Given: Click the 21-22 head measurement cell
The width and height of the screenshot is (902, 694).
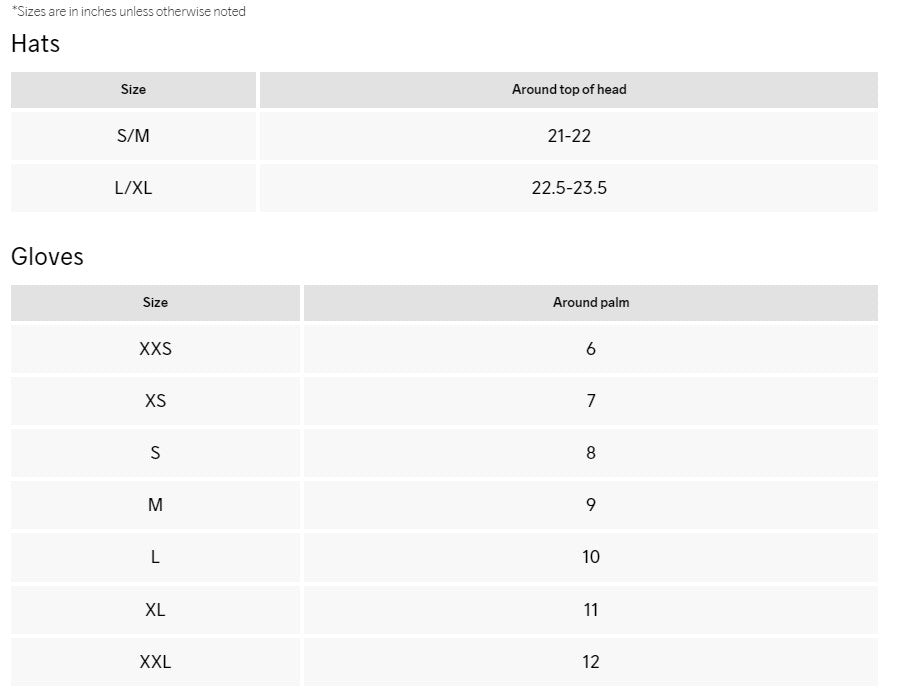Looking at the screenshot, I should [569, 136].
